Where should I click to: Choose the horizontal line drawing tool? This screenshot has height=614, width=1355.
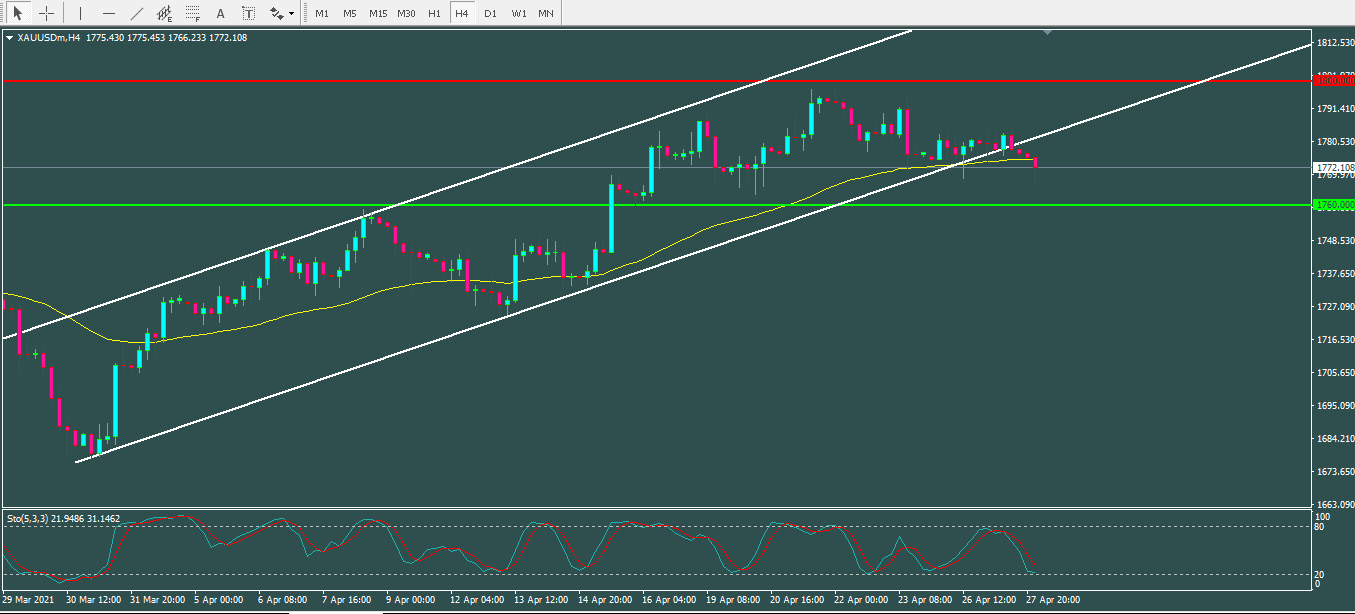click(108, 14)
